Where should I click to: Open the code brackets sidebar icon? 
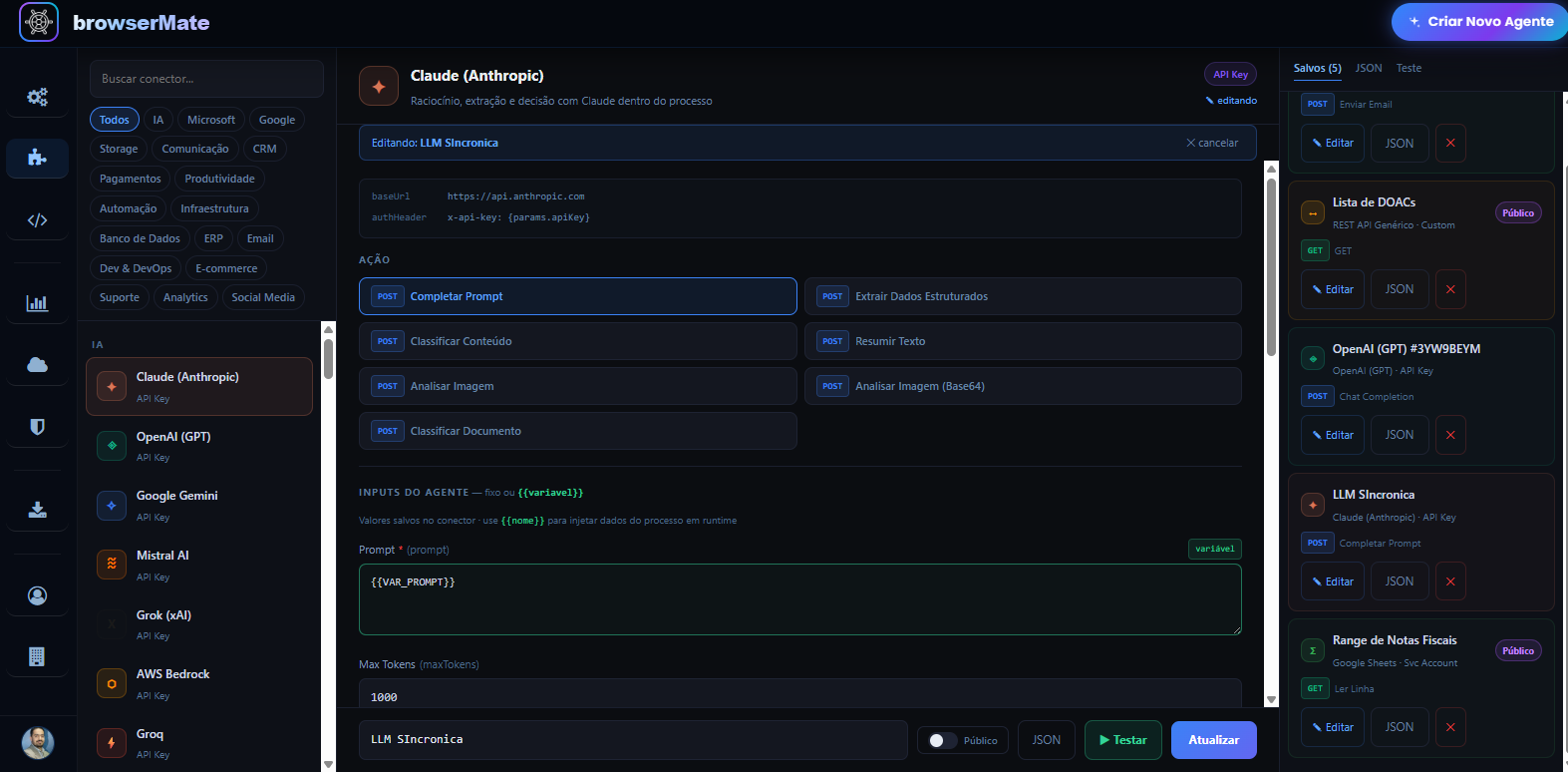pos(37,220)
